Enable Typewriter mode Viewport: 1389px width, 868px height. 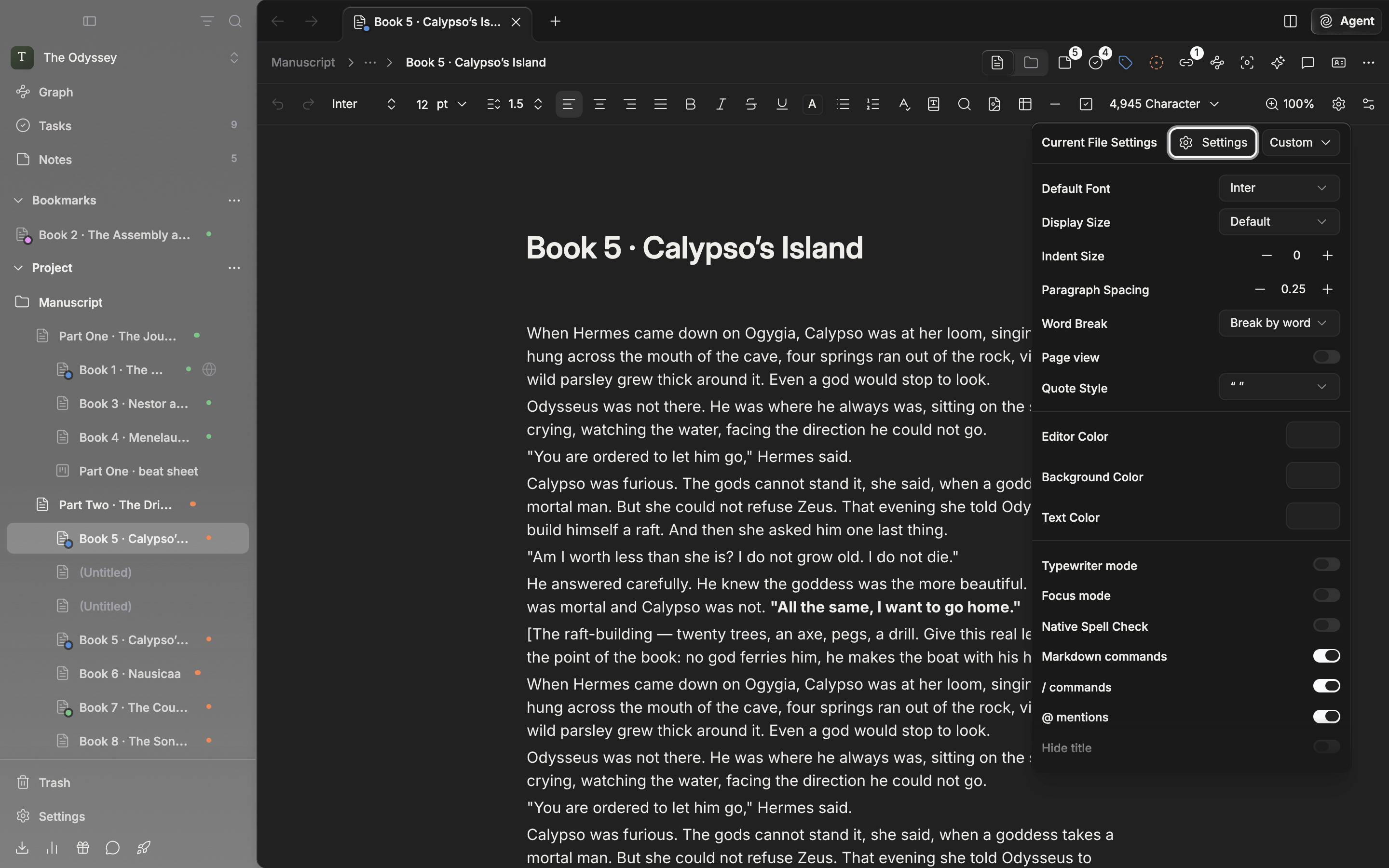tap(1326, 564)
